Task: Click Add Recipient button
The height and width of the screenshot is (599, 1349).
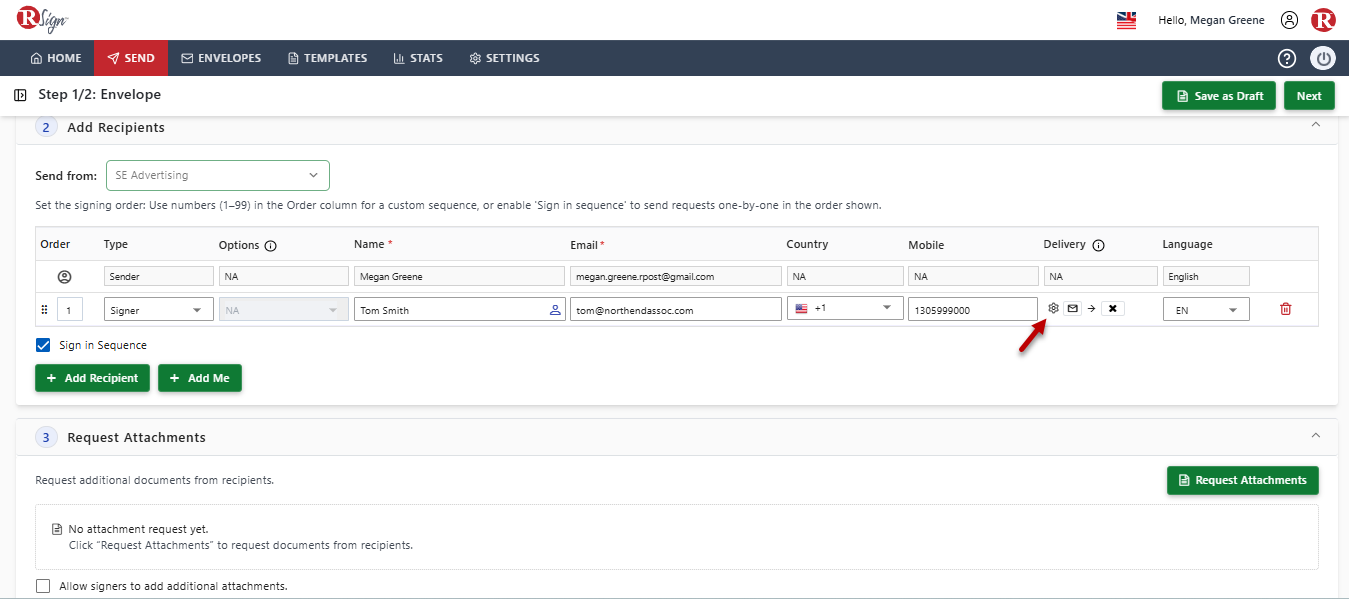Action: tap(92, 378)
